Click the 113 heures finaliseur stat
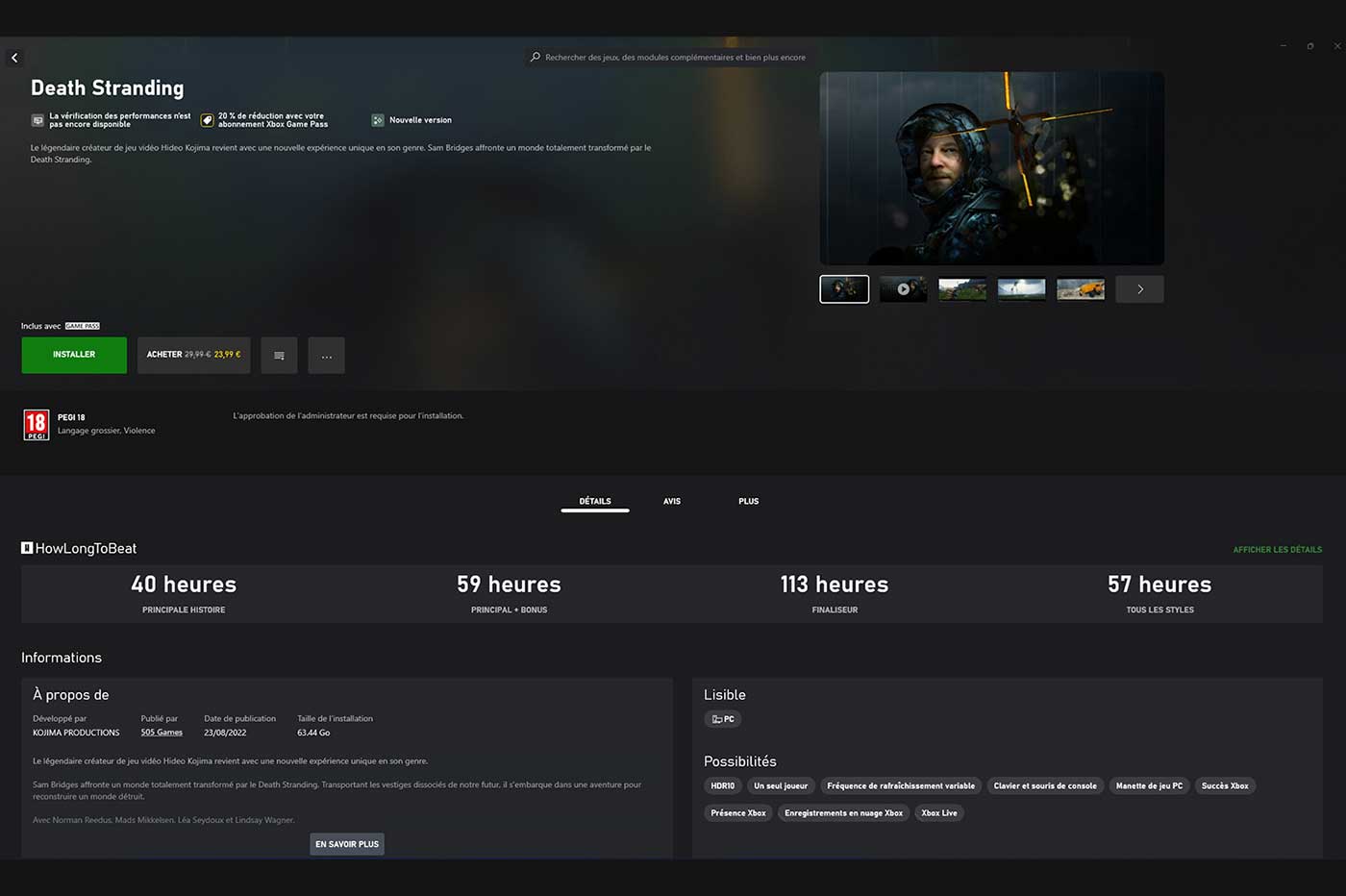This screenshot has width=1346, height=896. (835, 593)
